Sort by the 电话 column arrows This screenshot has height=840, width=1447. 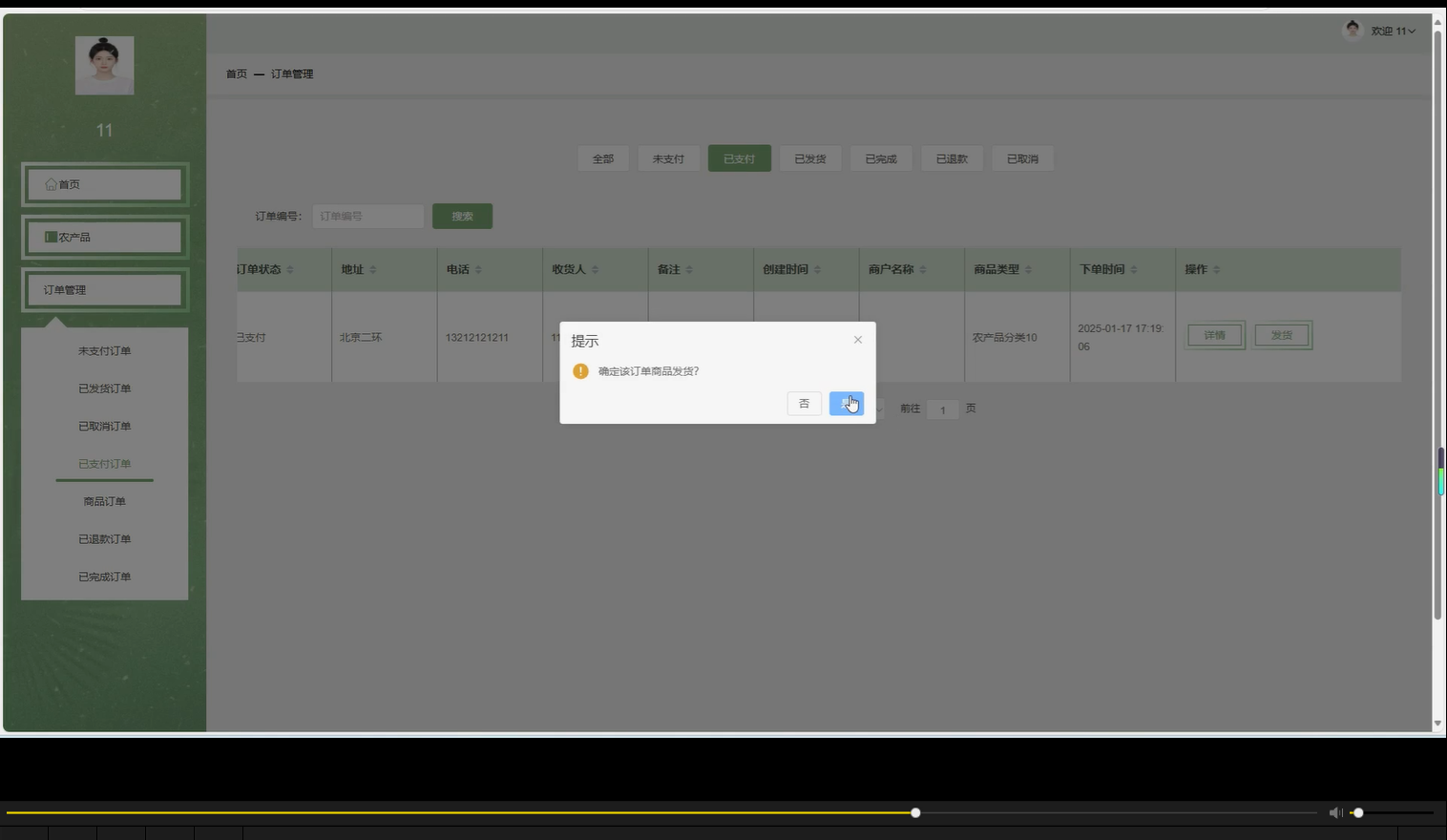pyautogui.click(x=478, y=270)
